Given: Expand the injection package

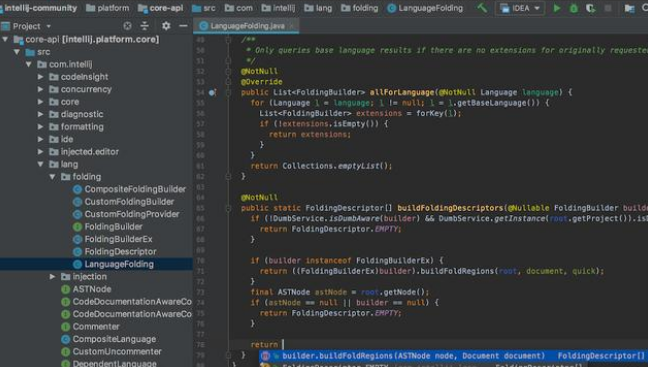Looking at the screenshot, I should [x=52, y=276].
